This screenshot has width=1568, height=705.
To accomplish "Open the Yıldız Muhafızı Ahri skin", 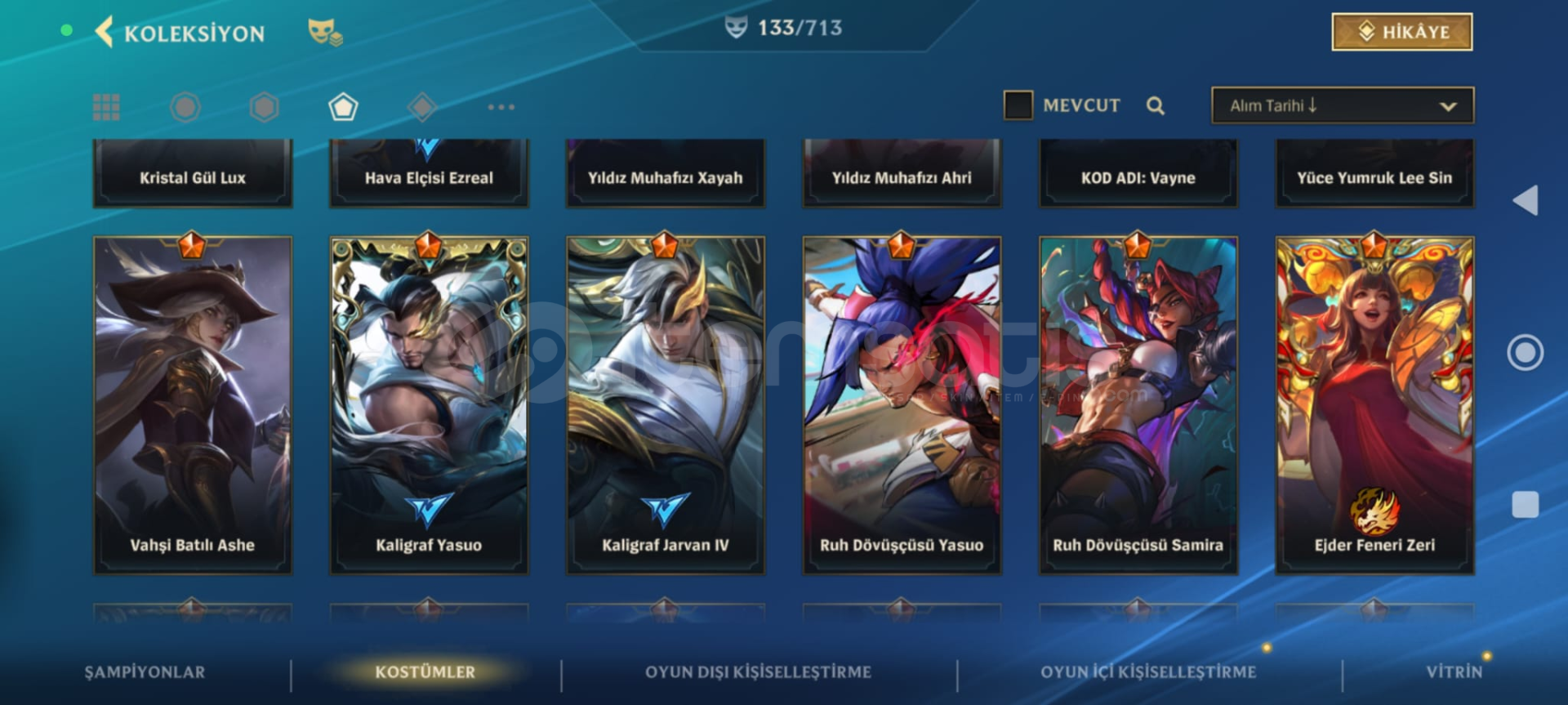I will (902, 173).
